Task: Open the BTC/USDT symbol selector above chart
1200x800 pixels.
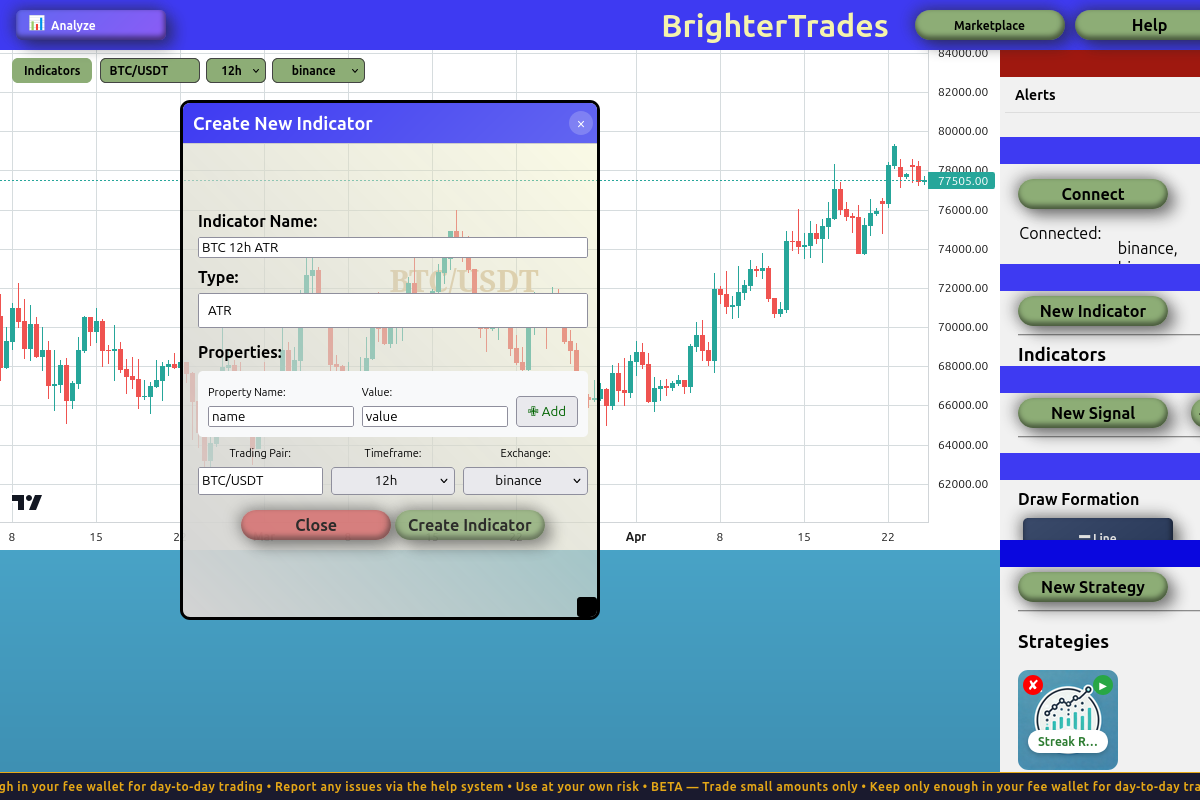Action: coord(150,71)
